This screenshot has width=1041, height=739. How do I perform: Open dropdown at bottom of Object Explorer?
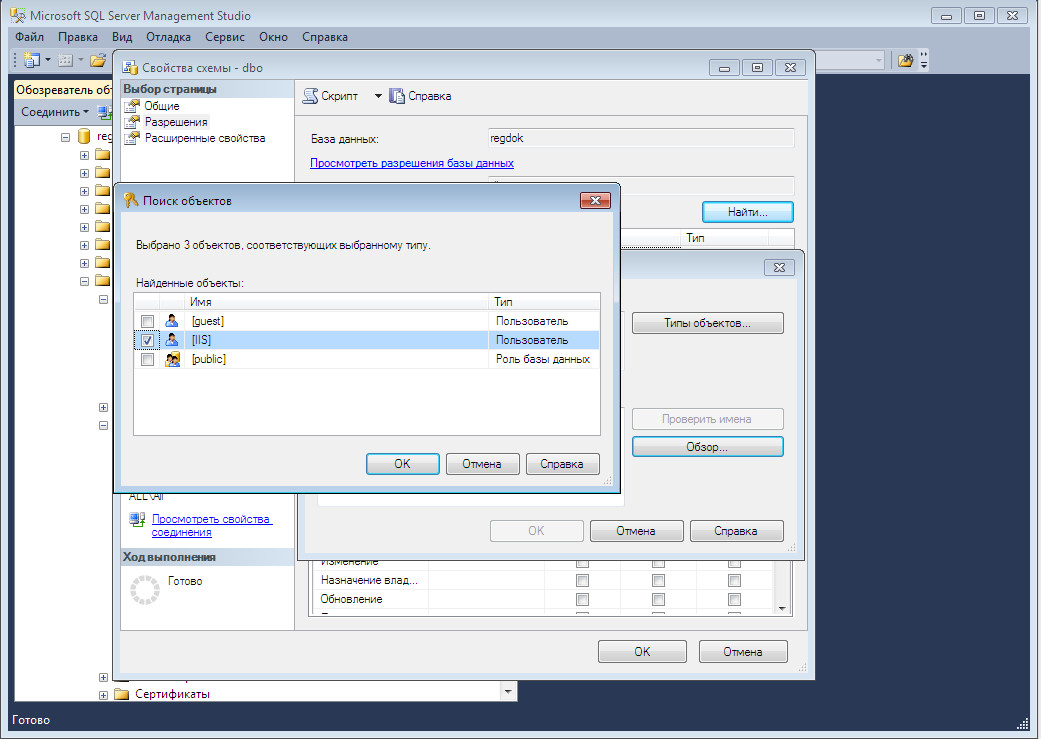(x=508, y=692)
